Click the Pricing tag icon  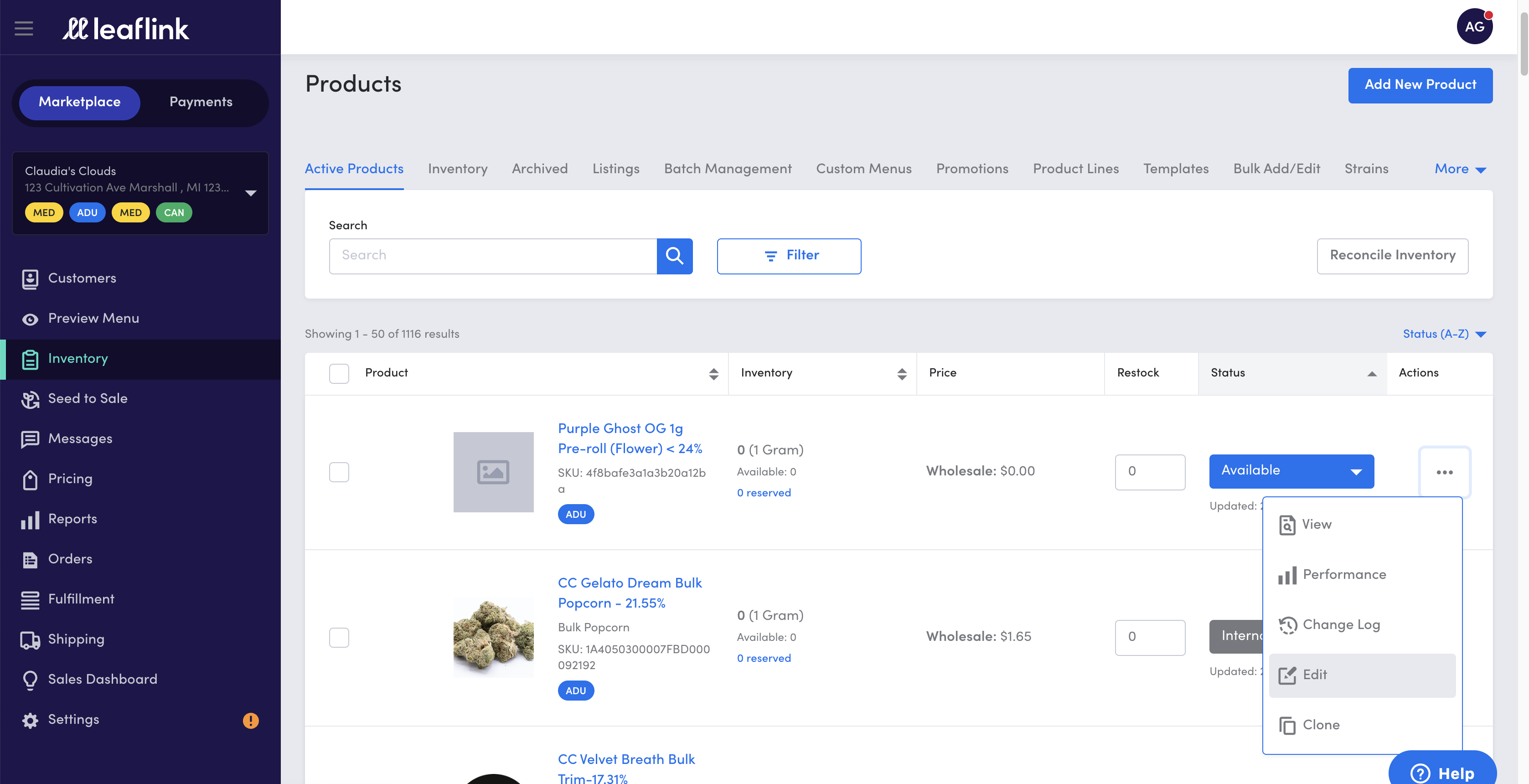(x=30, y=479)
